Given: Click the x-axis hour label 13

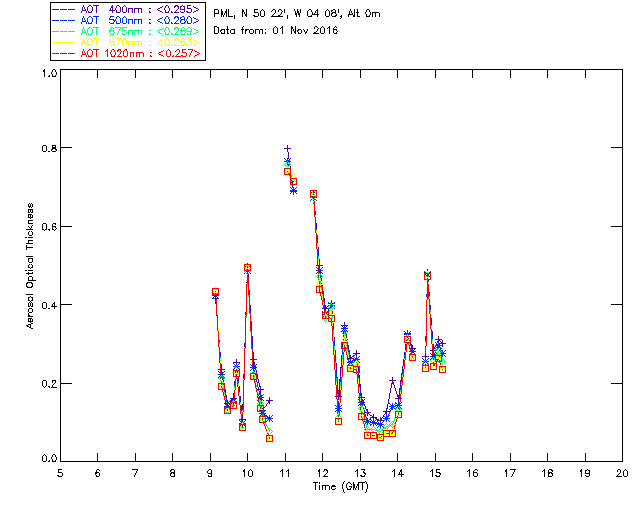Looking at the screenshot, I should pos(360,473).
